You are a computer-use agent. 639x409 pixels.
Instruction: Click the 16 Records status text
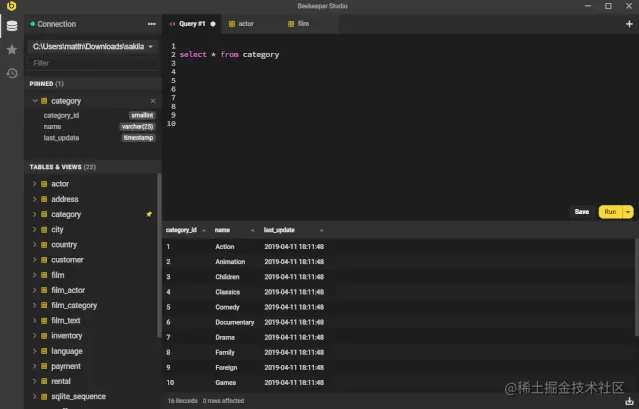pos(183,401)
